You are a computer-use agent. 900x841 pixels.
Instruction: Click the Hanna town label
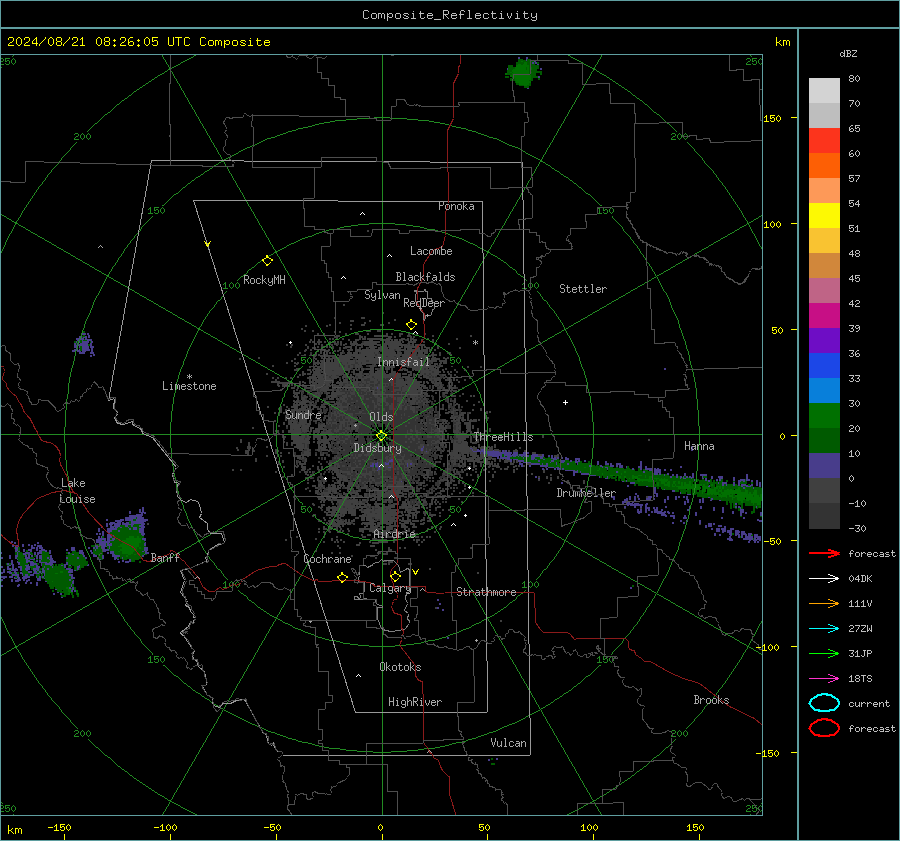tap(699, 446)
